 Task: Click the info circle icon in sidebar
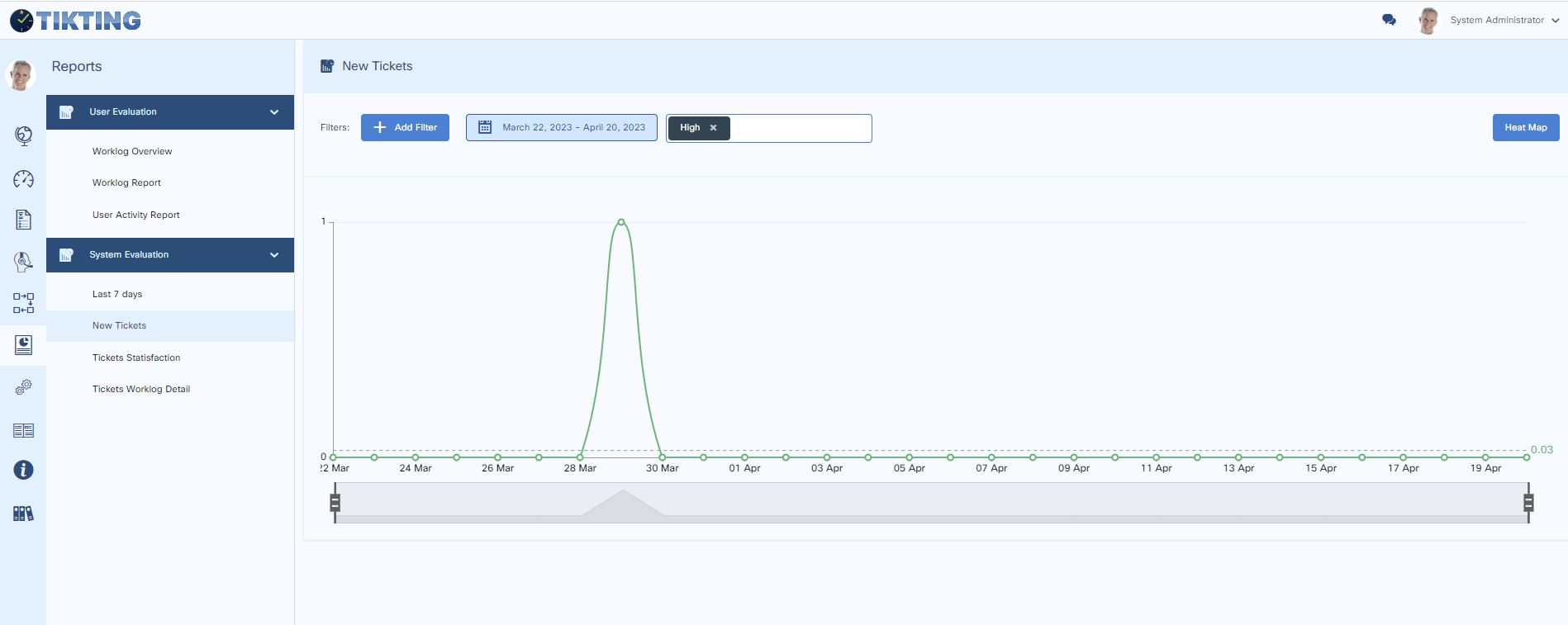pyautogui.click(x=23, y=470)
